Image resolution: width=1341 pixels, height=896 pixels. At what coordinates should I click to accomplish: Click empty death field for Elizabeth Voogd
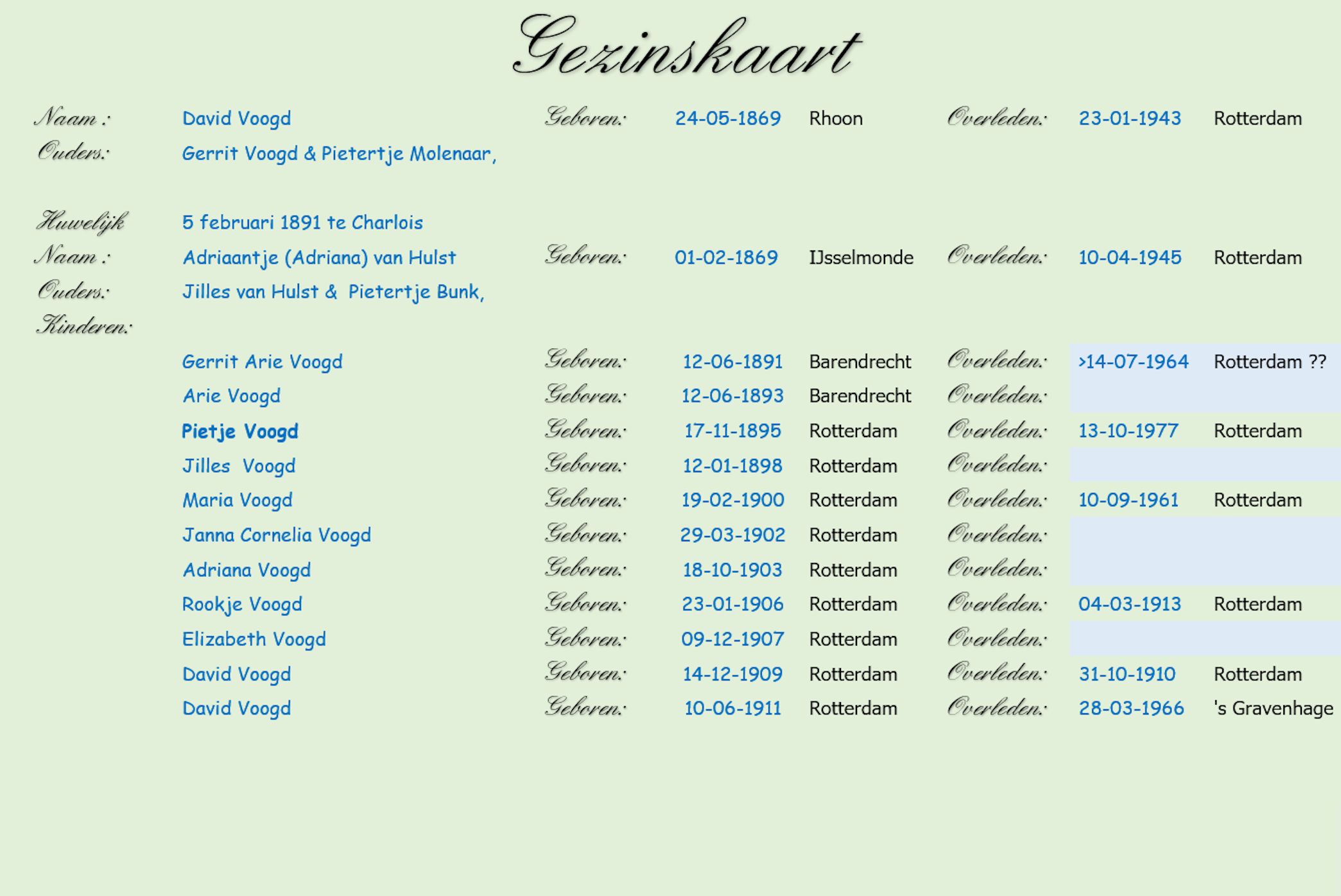(x=1205, y=638)
